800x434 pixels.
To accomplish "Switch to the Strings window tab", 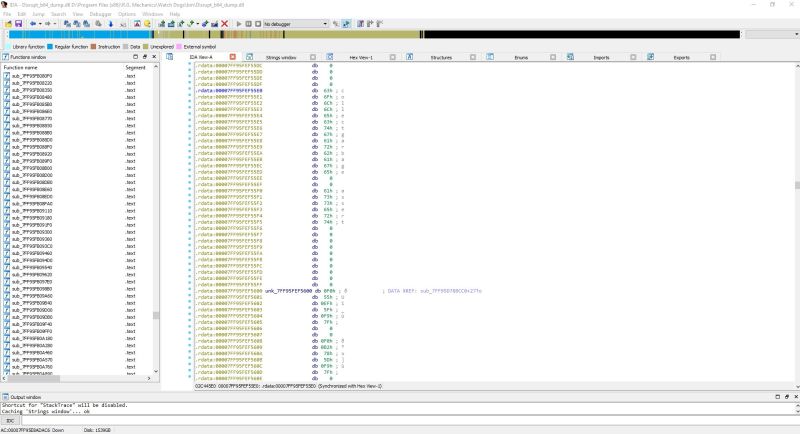I will [281, 57].
